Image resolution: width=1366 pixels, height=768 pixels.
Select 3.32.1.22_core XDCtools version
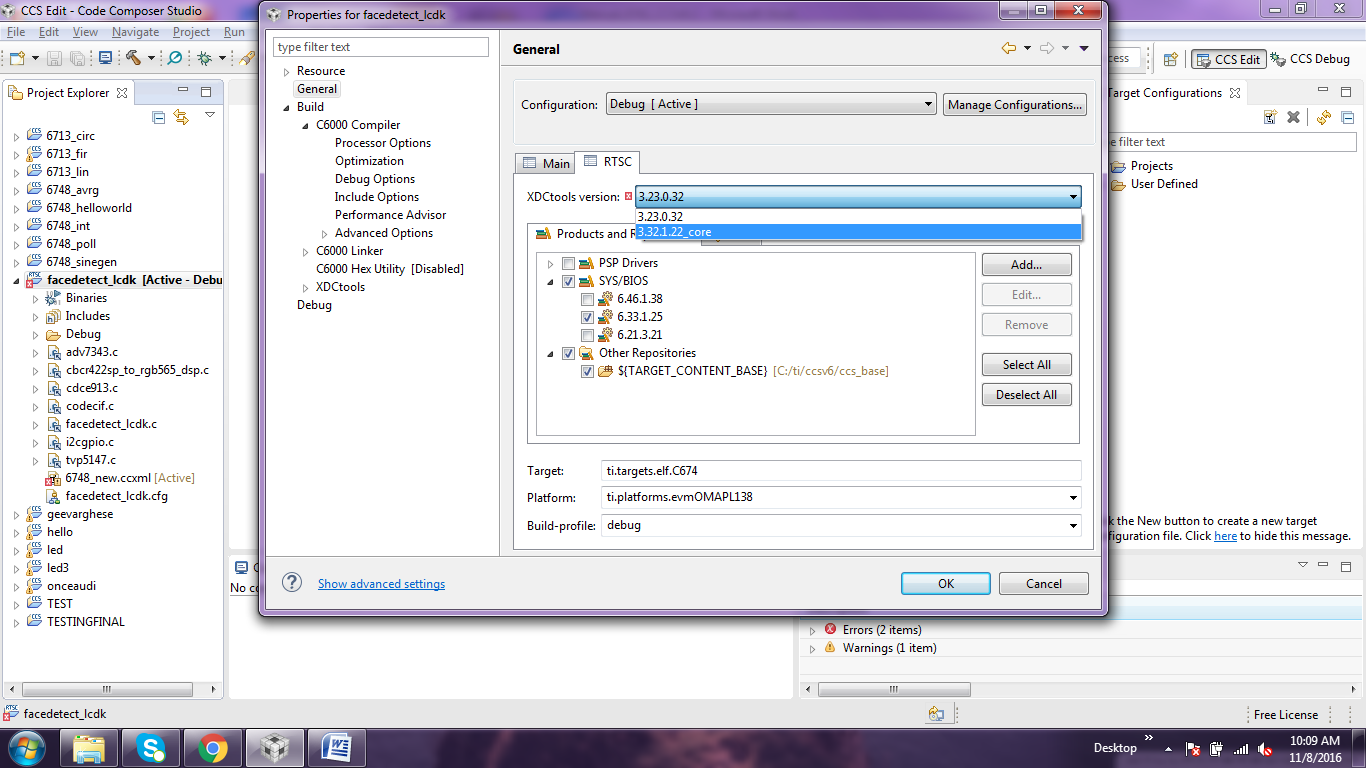858,232
